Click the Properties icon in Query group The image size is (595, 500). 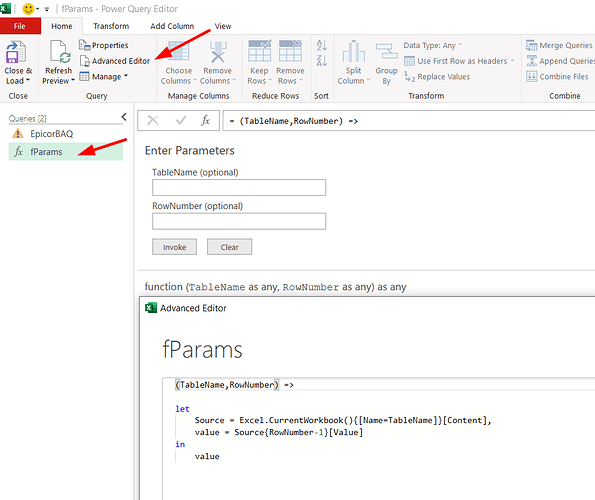tap(84, 45)
